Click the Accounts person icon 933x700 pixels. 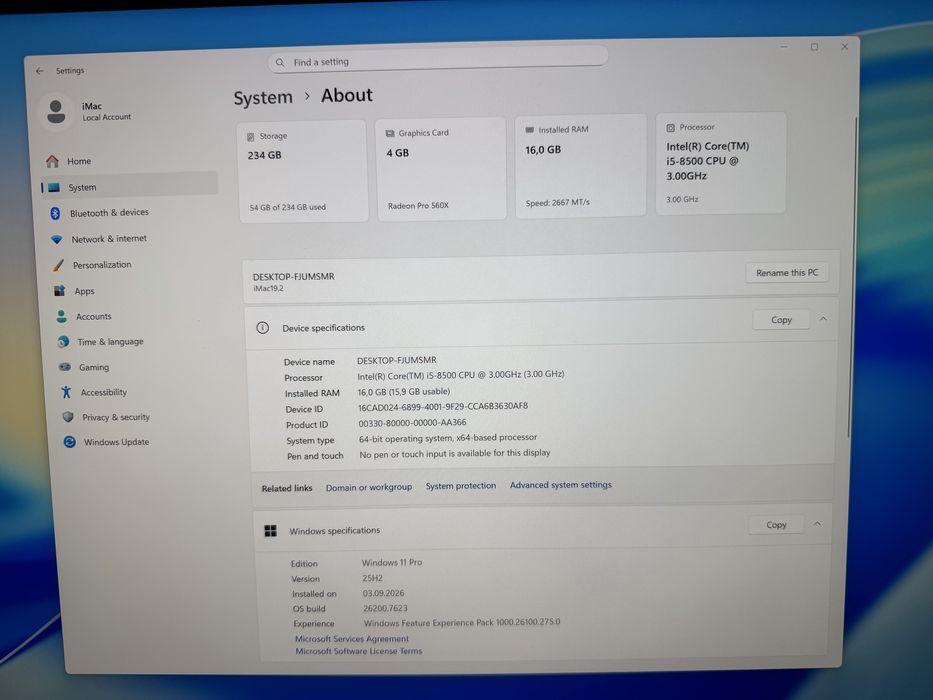[61, 317]
